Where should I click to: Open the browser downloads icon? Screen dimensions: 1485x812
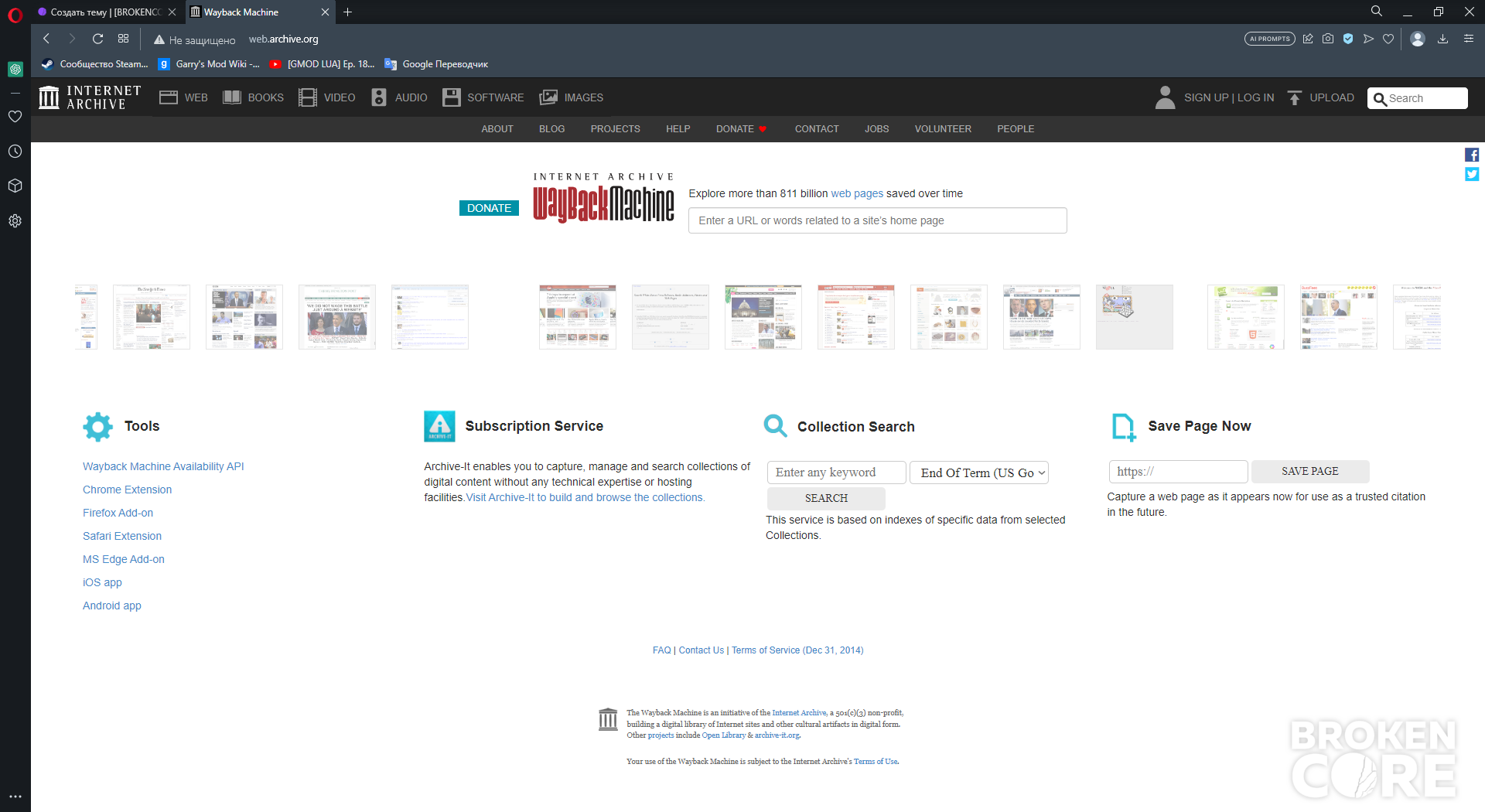1442,39
